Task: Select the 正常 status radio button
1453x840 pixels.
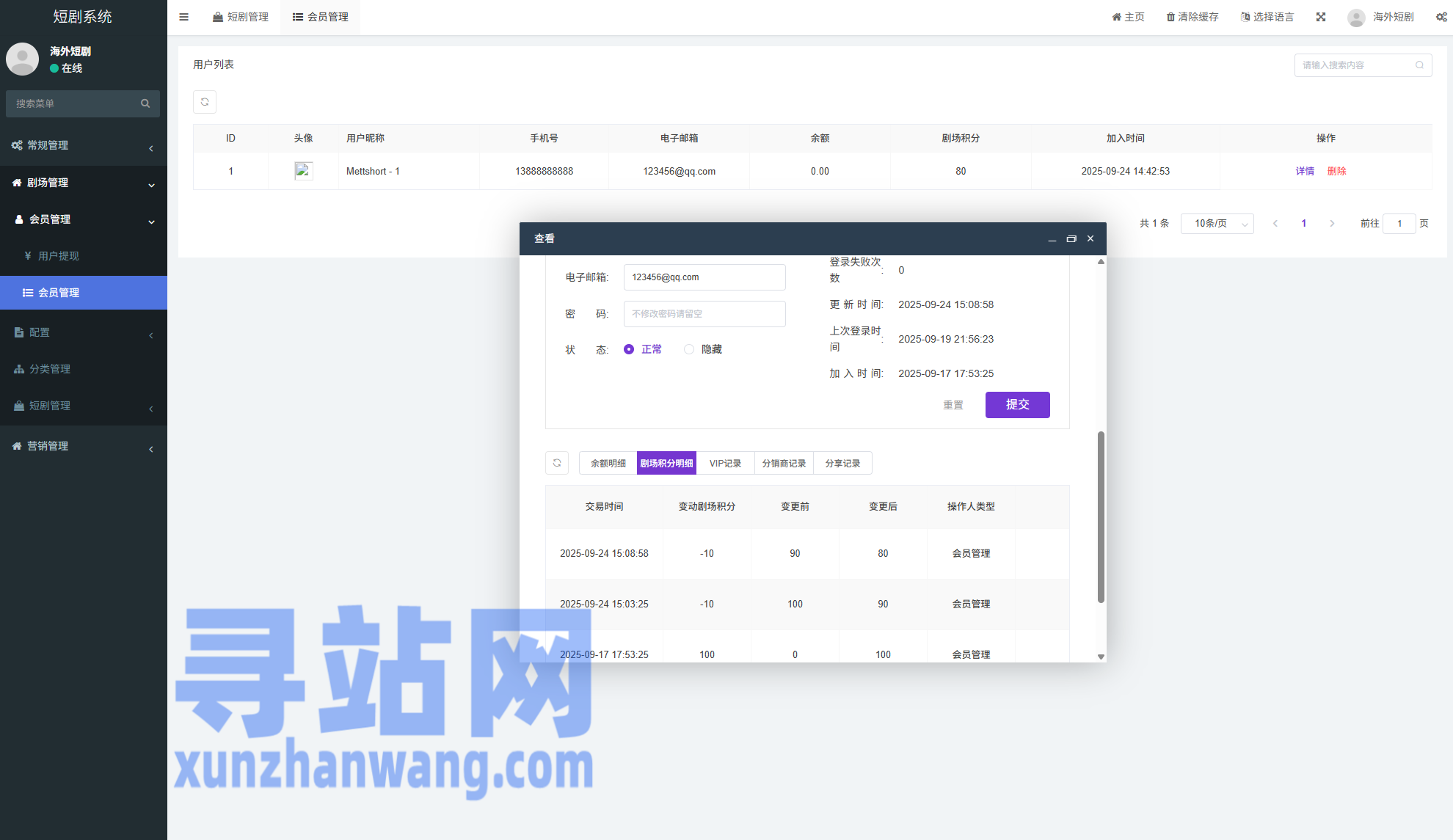Action: tap(629, 349)
